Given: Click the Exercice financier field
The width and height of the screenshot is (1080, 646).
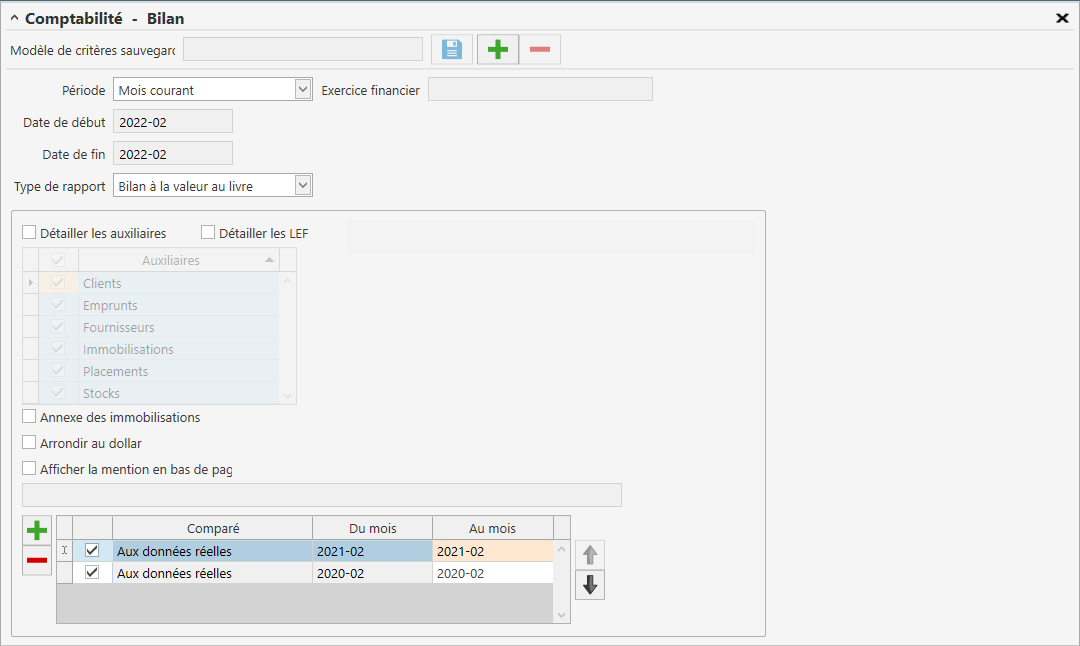Looking at the screenshot, I should [x=540, y=90].
